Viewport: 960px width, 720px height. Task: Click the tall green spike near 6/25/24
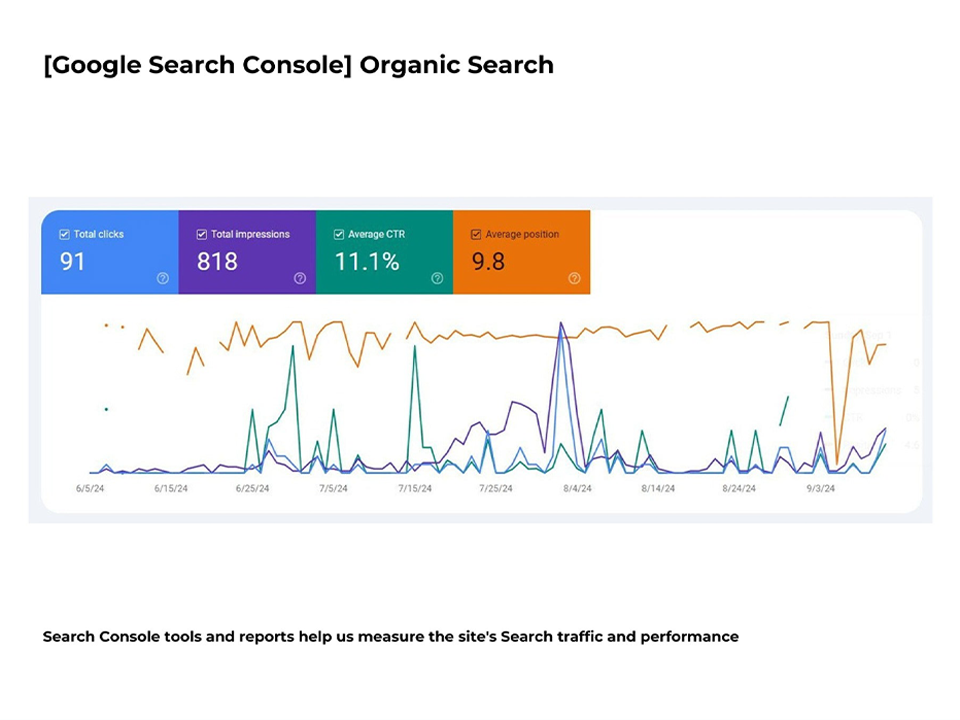(291, 348)
